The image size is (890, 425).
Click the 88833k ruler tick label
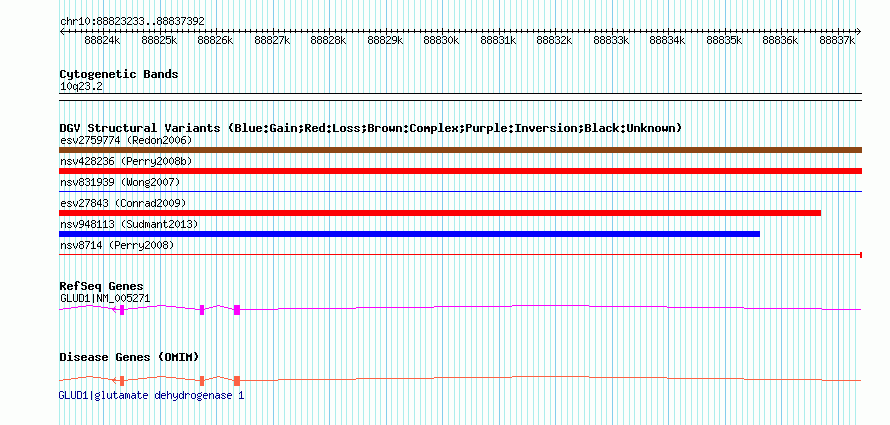pyautogui.click(x=611, y=40)
